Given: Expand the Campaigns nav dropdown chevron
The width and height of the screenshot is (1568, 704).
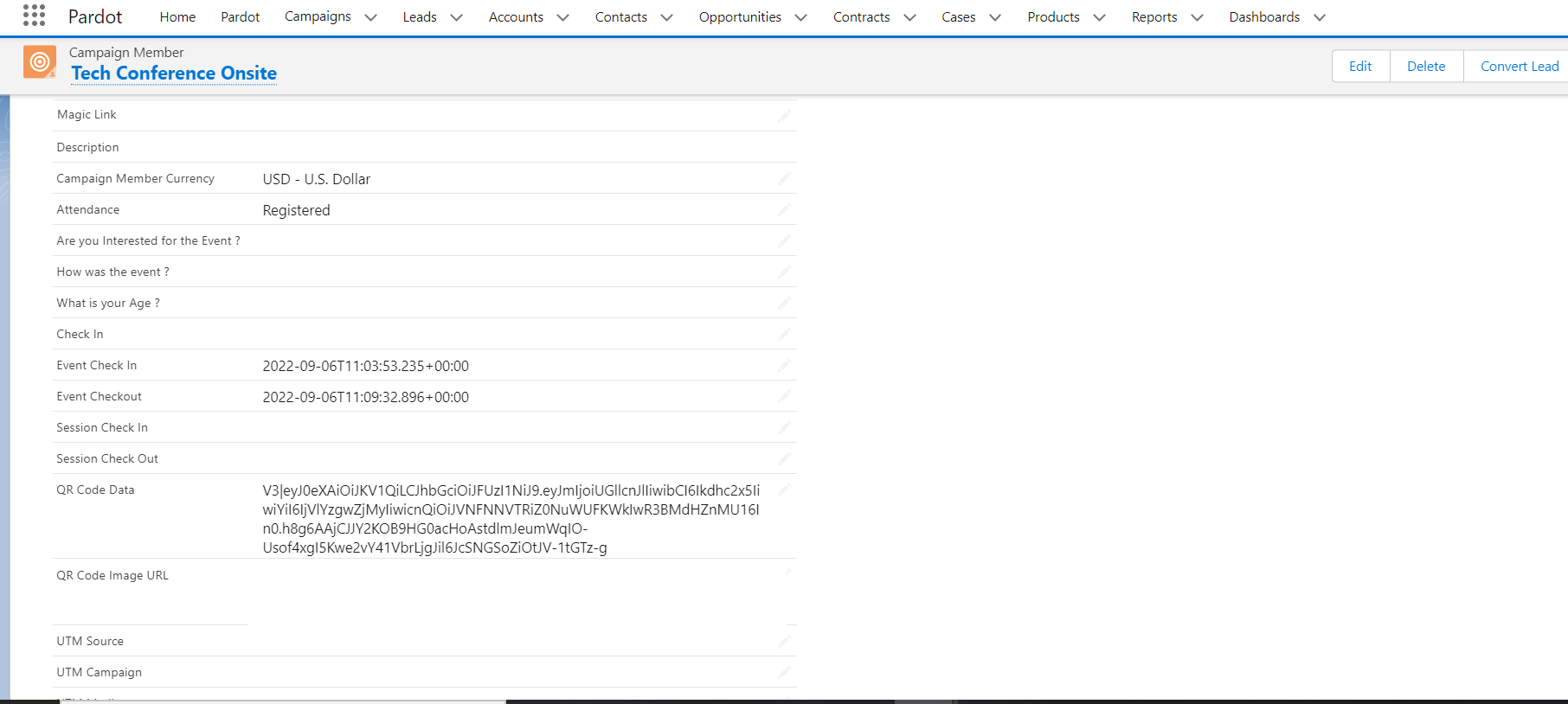Looking at the screenshot, I should point(370,17).
